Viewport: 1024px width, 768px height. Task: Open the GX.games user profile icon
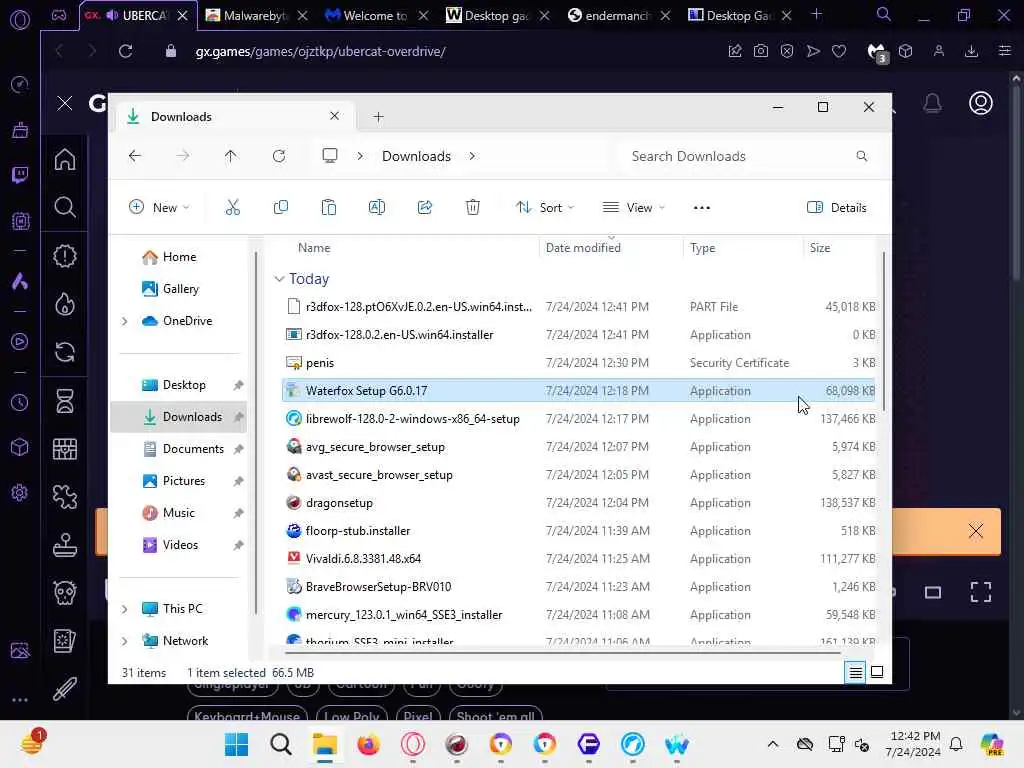(981, 103)
